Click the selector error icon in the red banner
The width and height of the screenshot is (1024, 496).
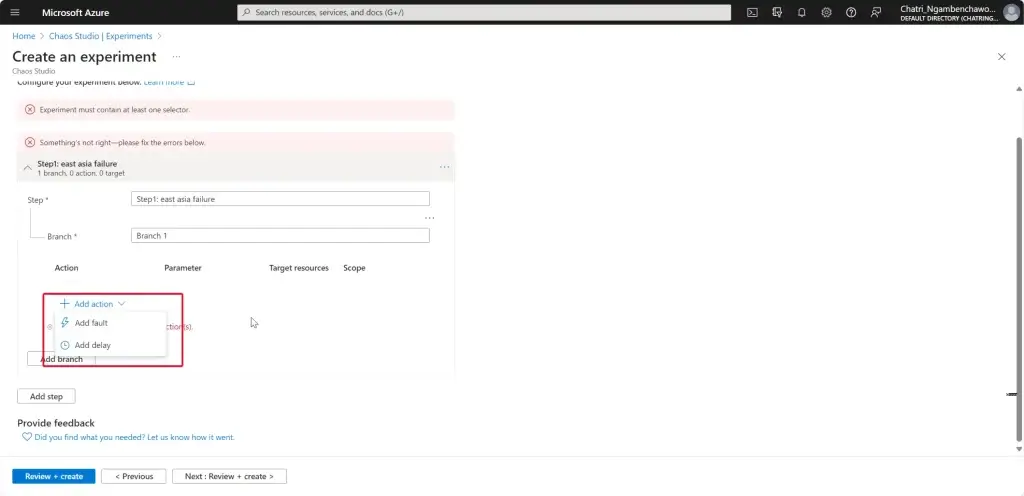coord(29,110)
